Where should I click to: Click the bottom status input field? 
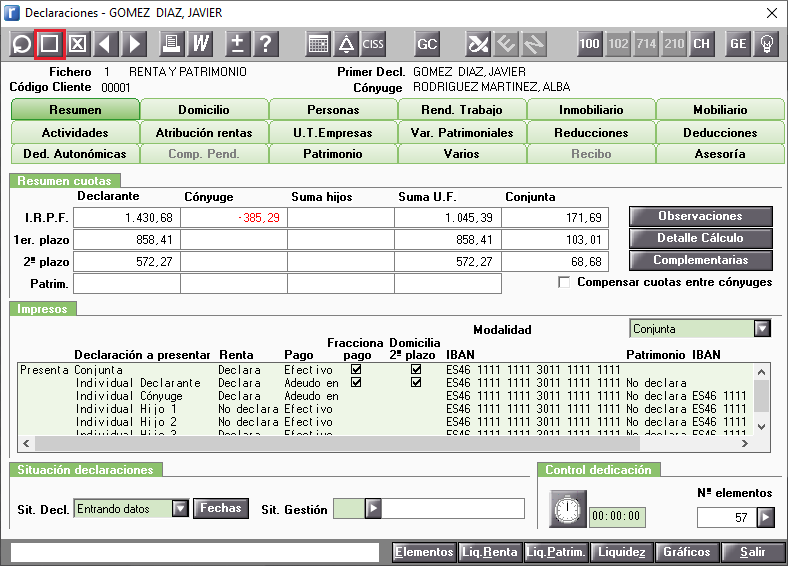tap(195, 552)
